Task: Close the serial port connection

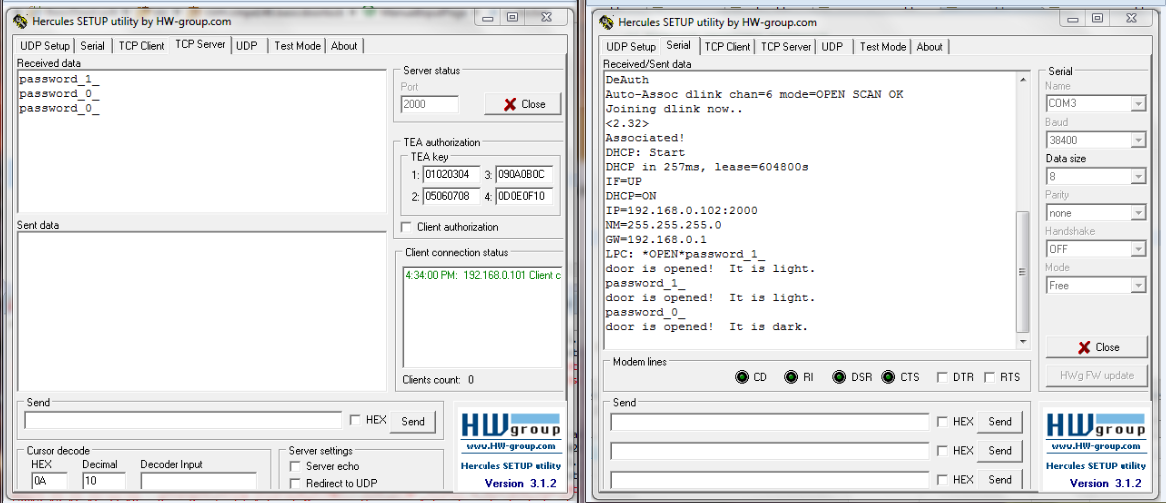Action: pos(1097,347)
